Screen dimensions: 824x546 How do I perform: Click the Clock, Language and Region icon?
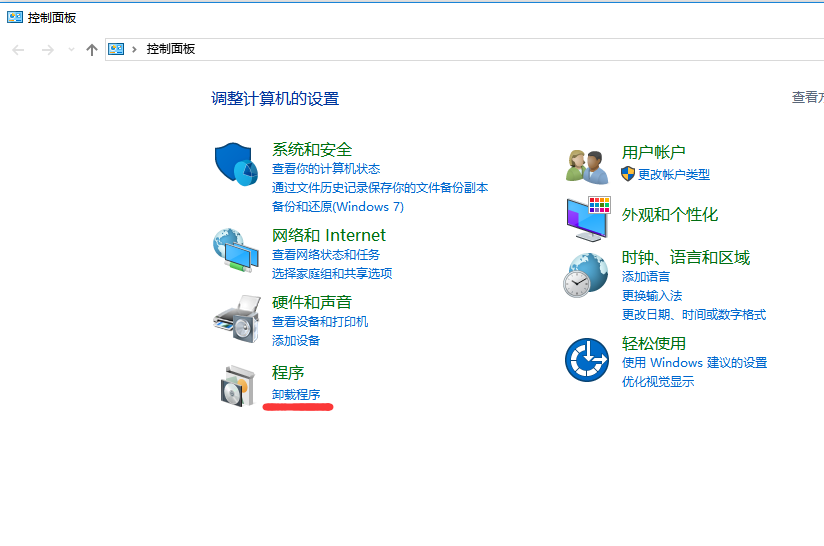tap(587, 275)
